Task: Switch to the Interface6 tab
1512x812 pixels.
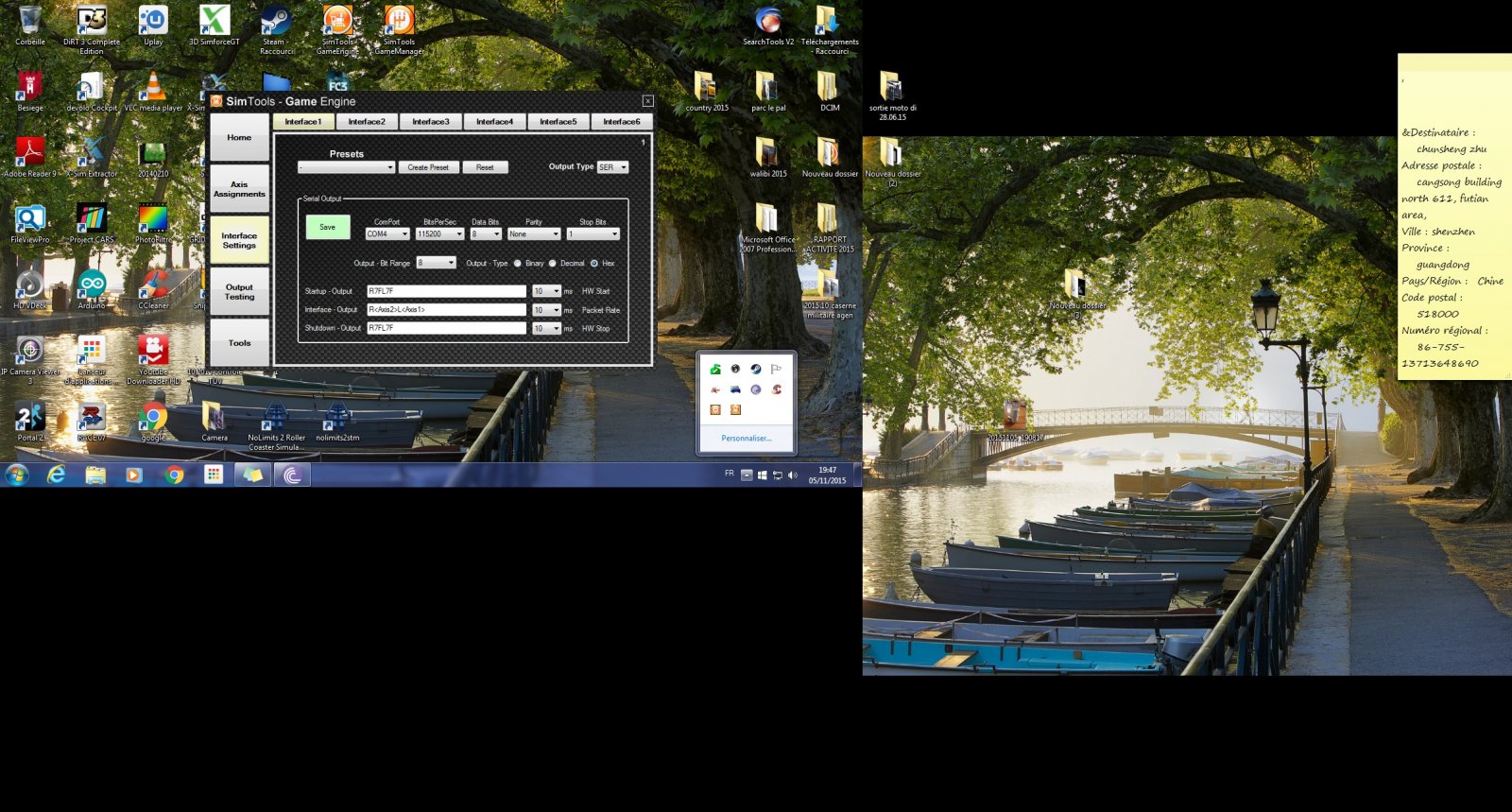Action: point(622,122)
